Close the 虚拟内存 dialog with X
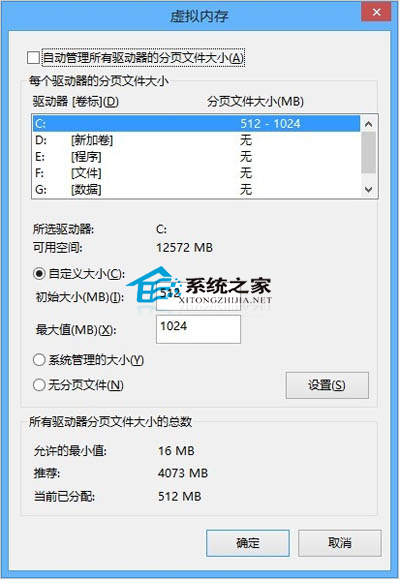 376,13
